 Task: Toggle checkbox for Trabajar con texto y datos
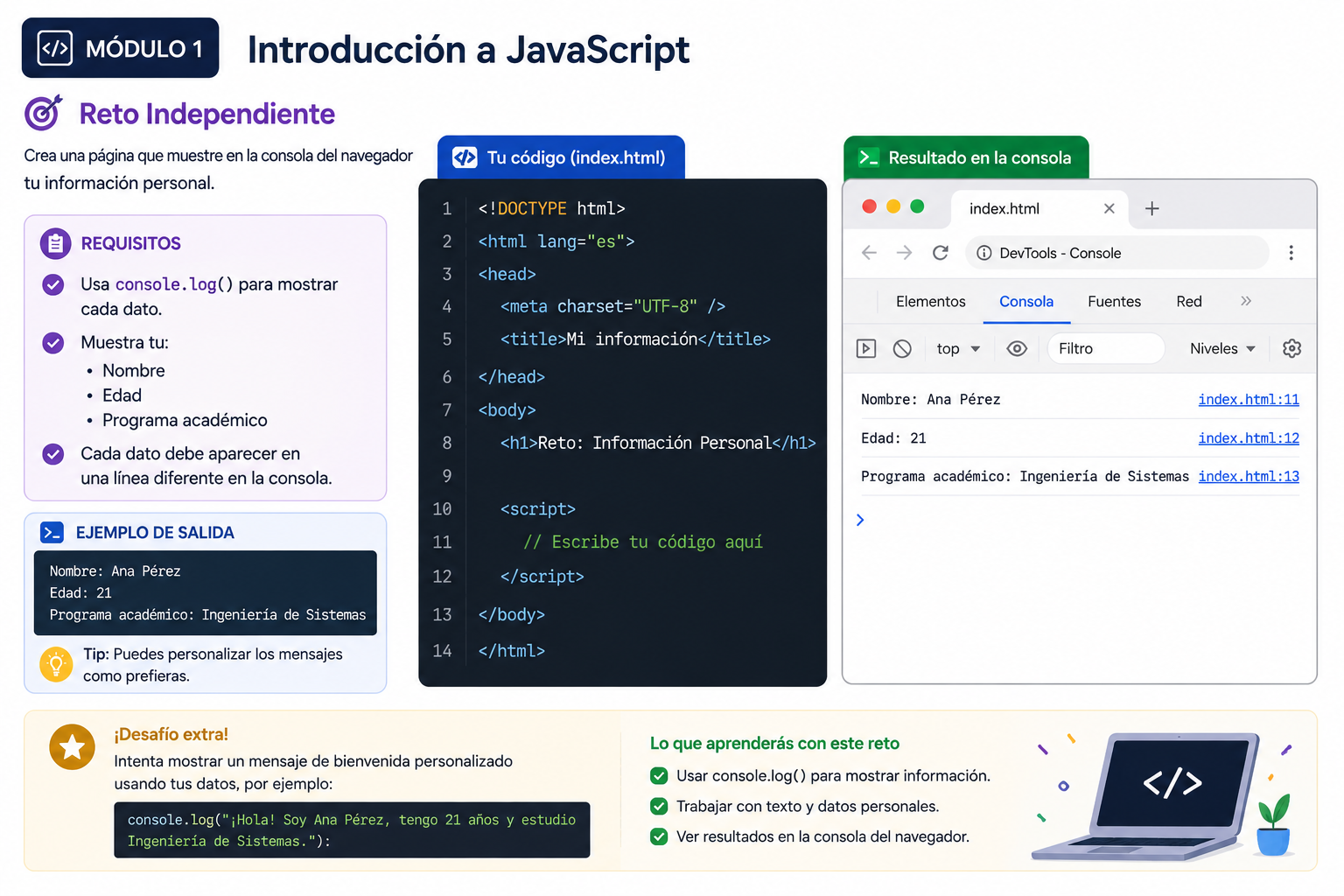659,807
